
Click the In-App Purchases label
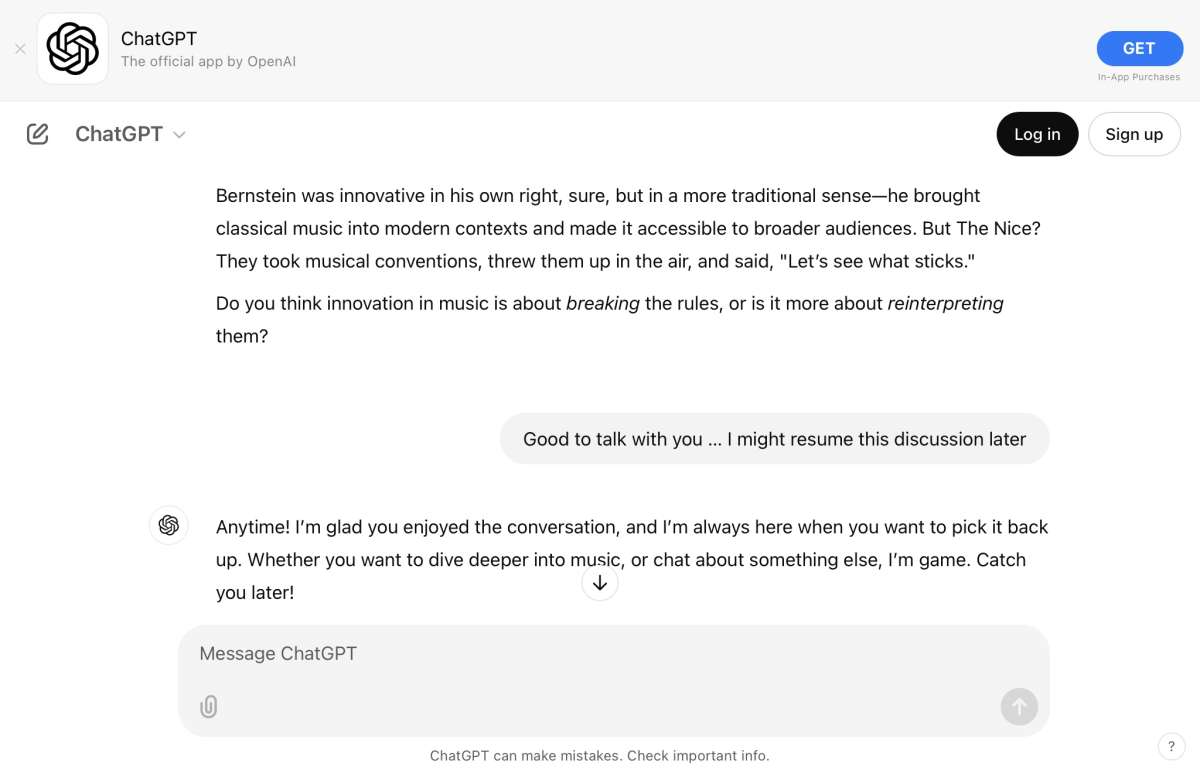pos(1139,77)
